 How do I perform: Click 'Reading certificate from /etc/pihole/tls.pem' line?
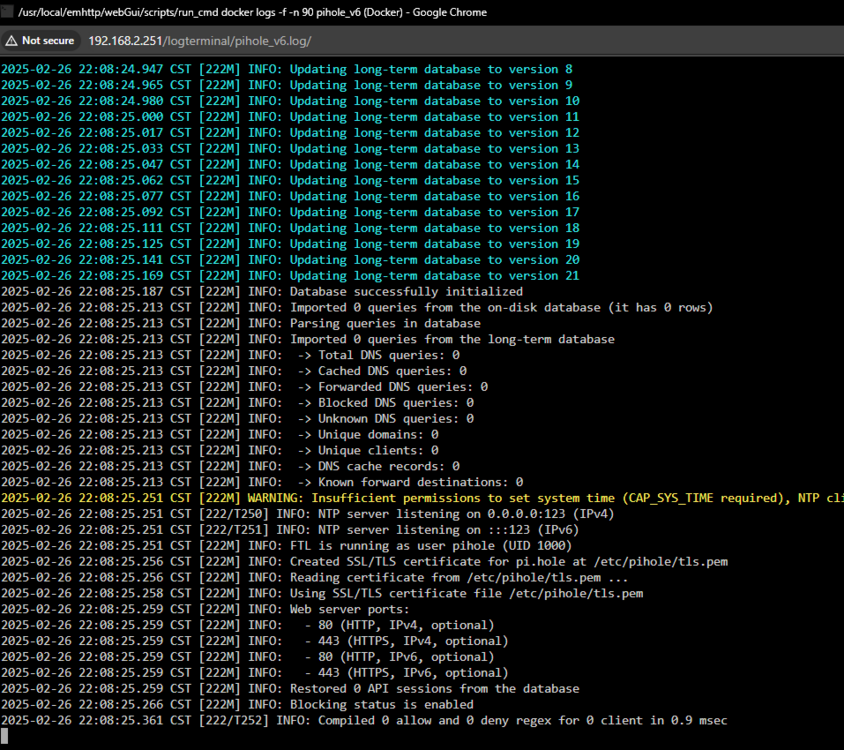314,578
